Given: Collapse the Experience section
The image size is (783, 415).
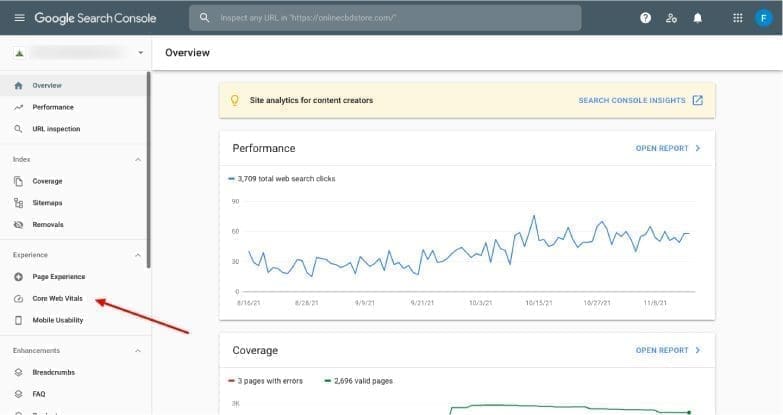Looking at the screenshot, I should click(138, 255).
